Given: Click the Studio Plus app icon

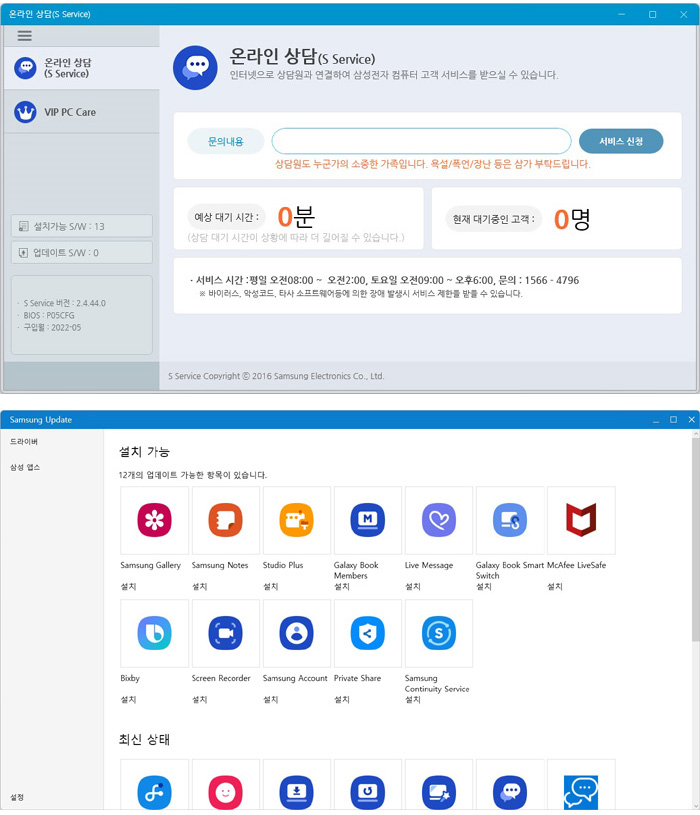Looking at the screenshot, I should [x=297, y=520].
